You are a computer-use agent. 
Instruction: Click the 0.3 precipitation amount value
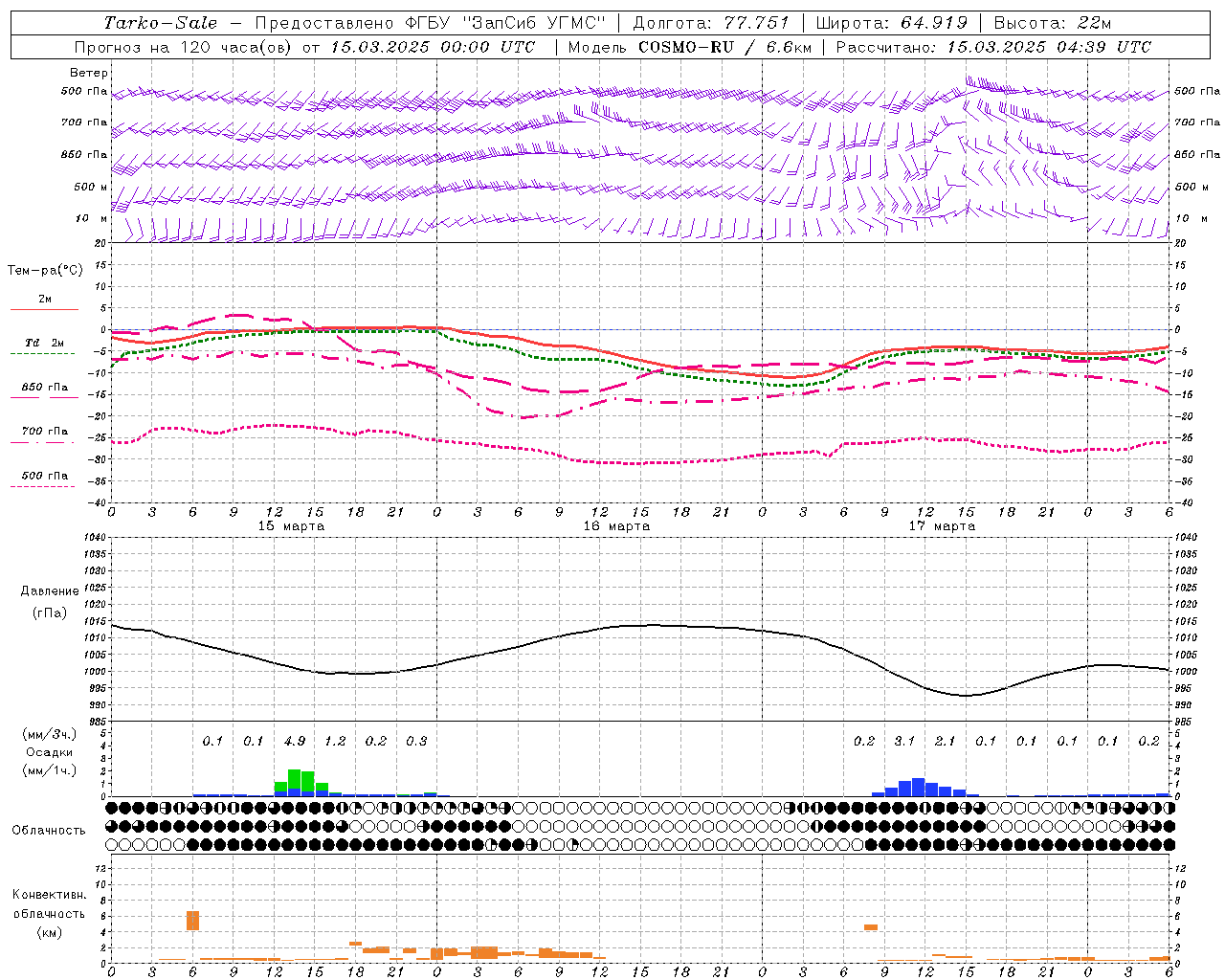(x=416, y=742)
